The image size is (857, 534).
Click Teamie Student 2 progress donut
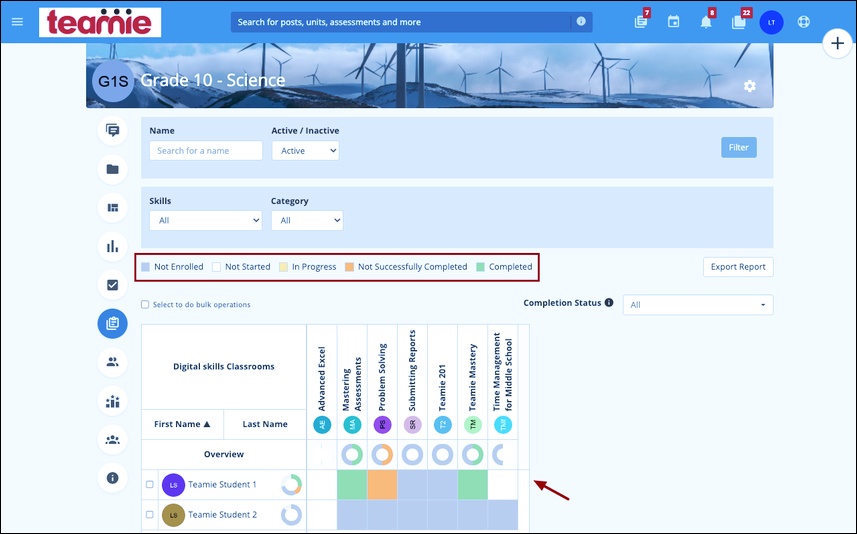point(291,514)
